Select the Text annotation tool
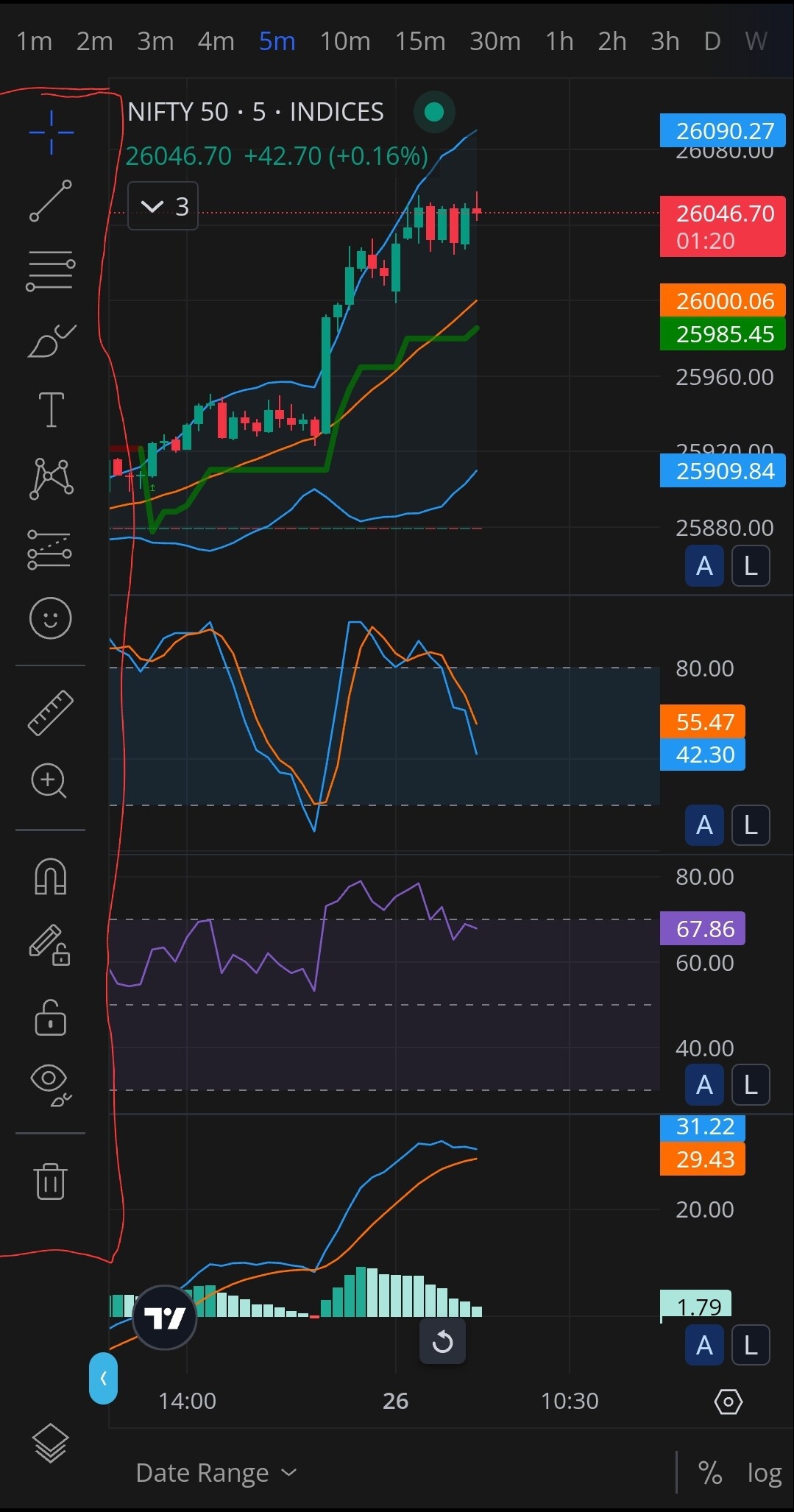The width and height of the screenshot is (794, 1512). [x=51, y=409]
